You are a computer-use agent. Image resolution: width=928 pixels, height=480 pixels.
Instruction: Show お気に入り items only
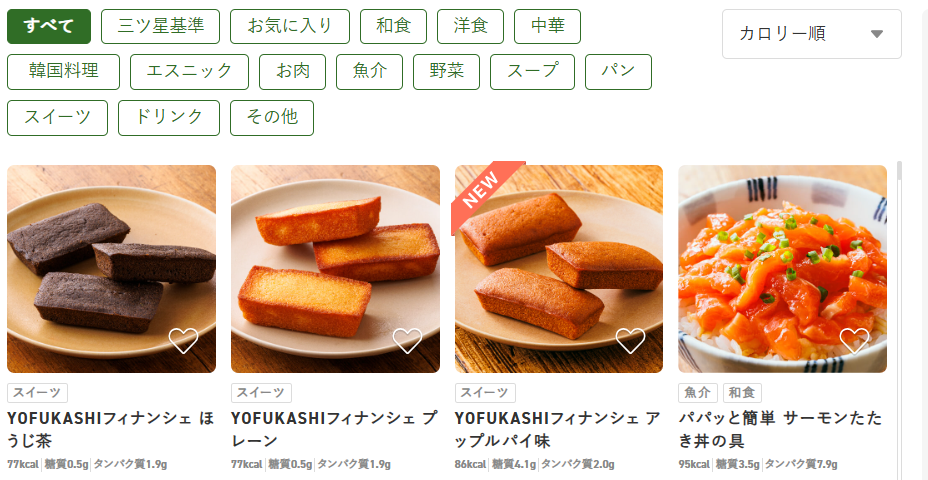290,27
